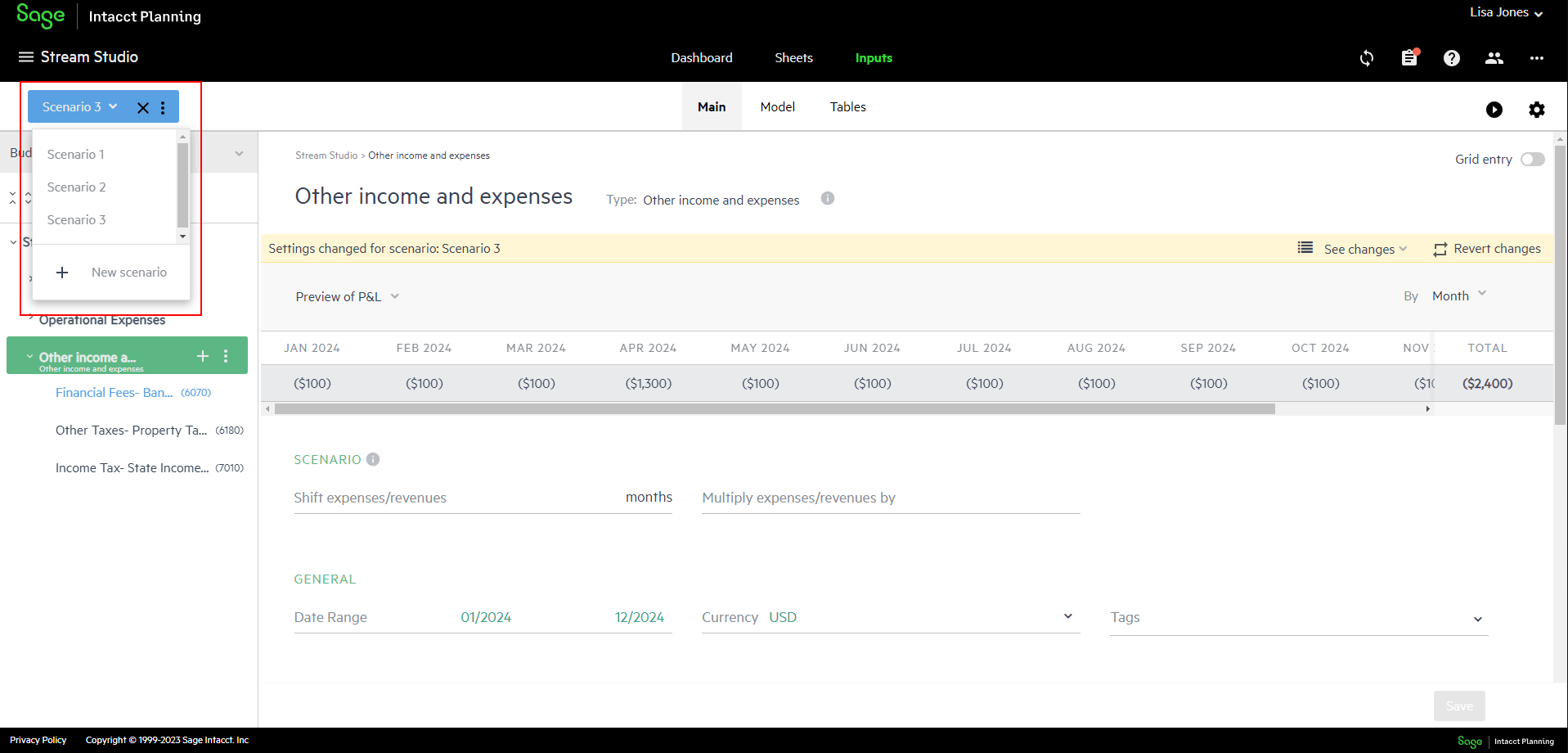This screenshot has height=753, width=1568.
Task: Switch to the Model tab
Action: pyautogui.click(x=778, y=107)
